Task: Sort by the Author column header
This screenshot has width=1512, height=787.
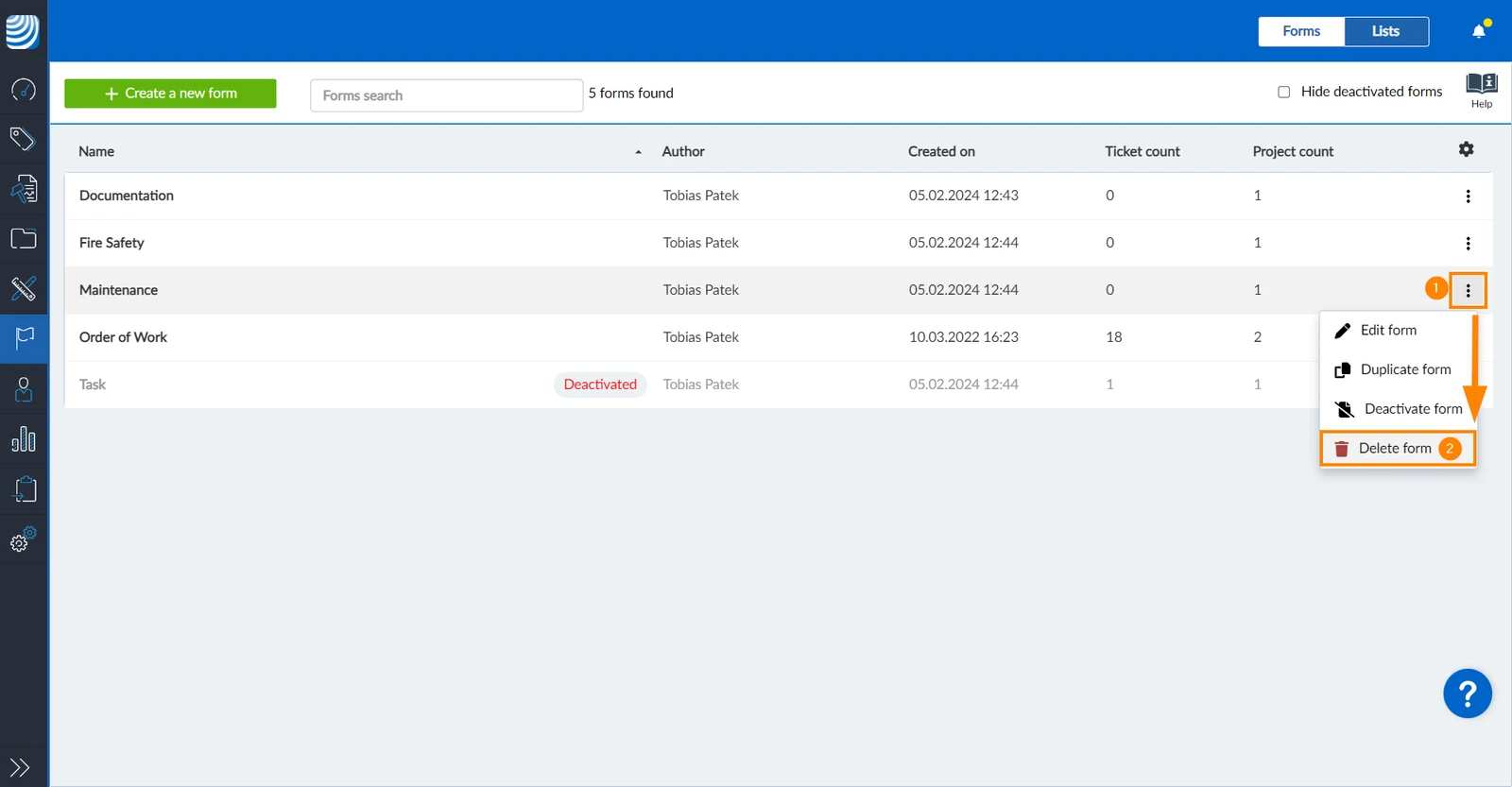Action: [683, 151]
